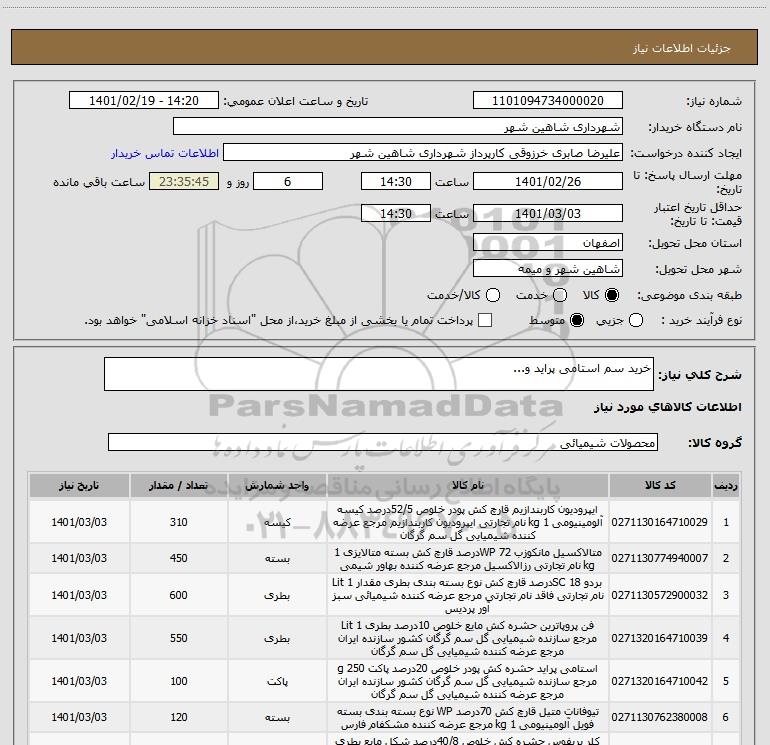
Task: Click the unit cell کیسه in row 1
Action: click(x=277, y=523)
